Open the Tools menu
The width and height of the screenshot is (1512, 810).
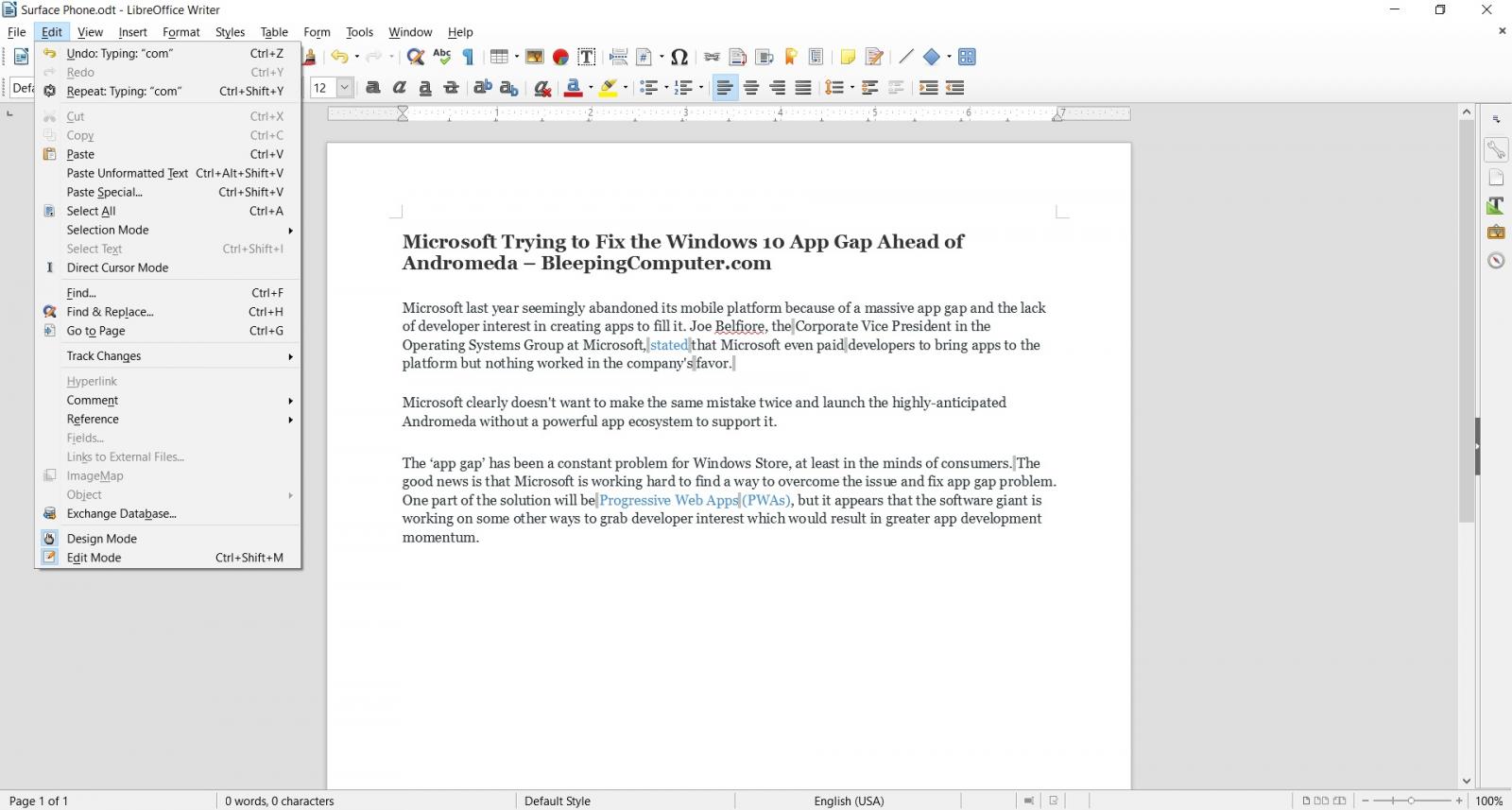[x=359, y=32]
